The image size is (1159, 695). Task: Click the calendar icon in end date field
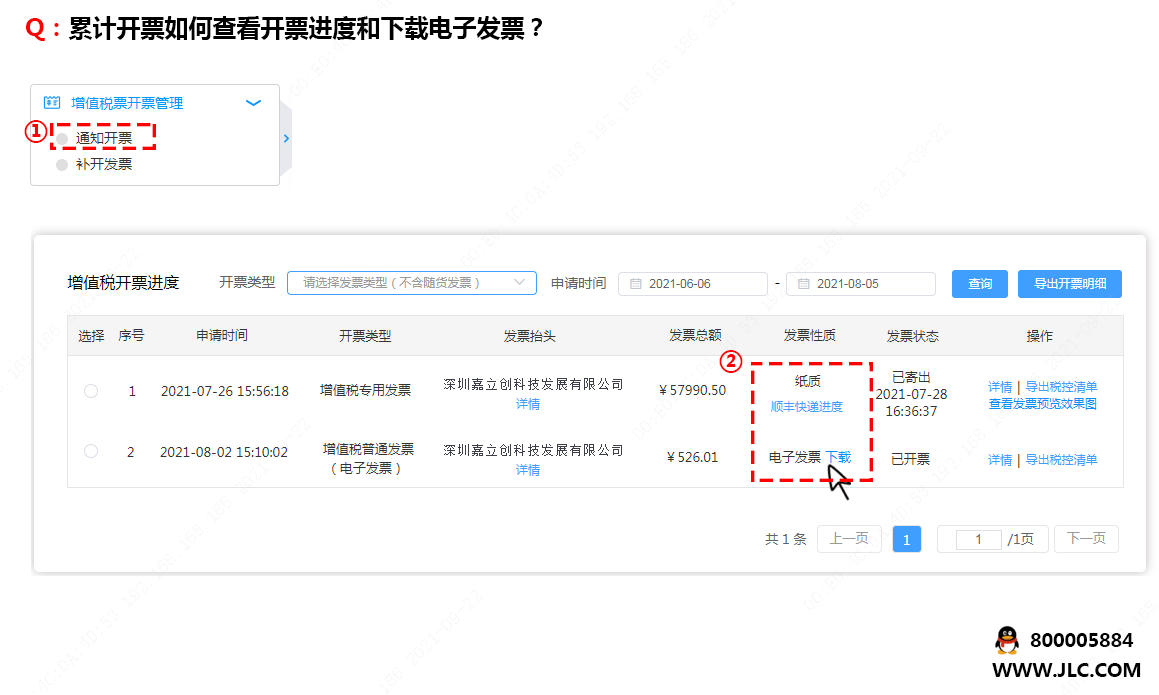tap(803, 284)
